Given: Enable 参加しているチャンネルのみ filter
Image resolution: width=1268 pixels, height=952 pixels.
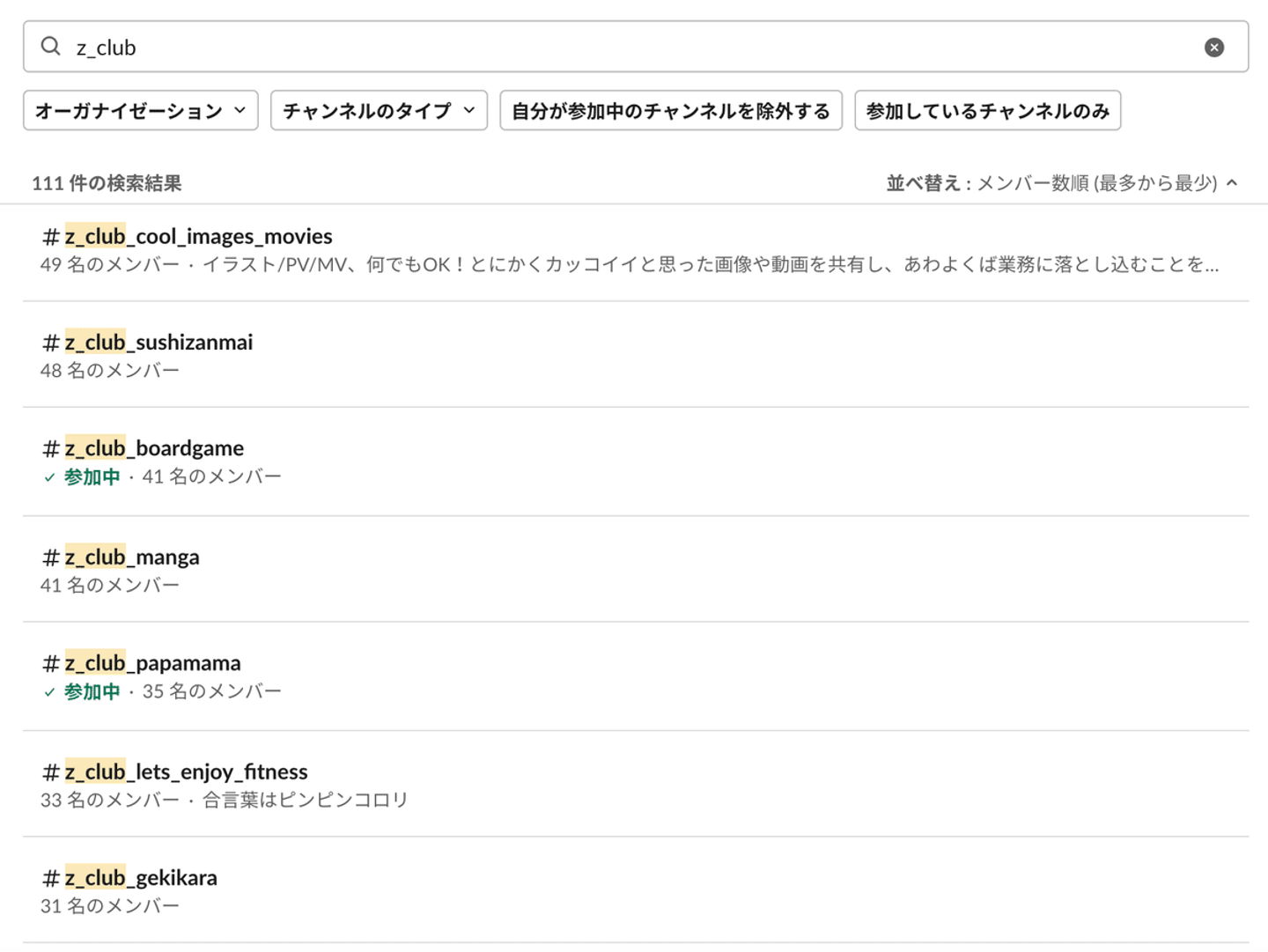Looking at the screenshot, I should tap(987, 111).
